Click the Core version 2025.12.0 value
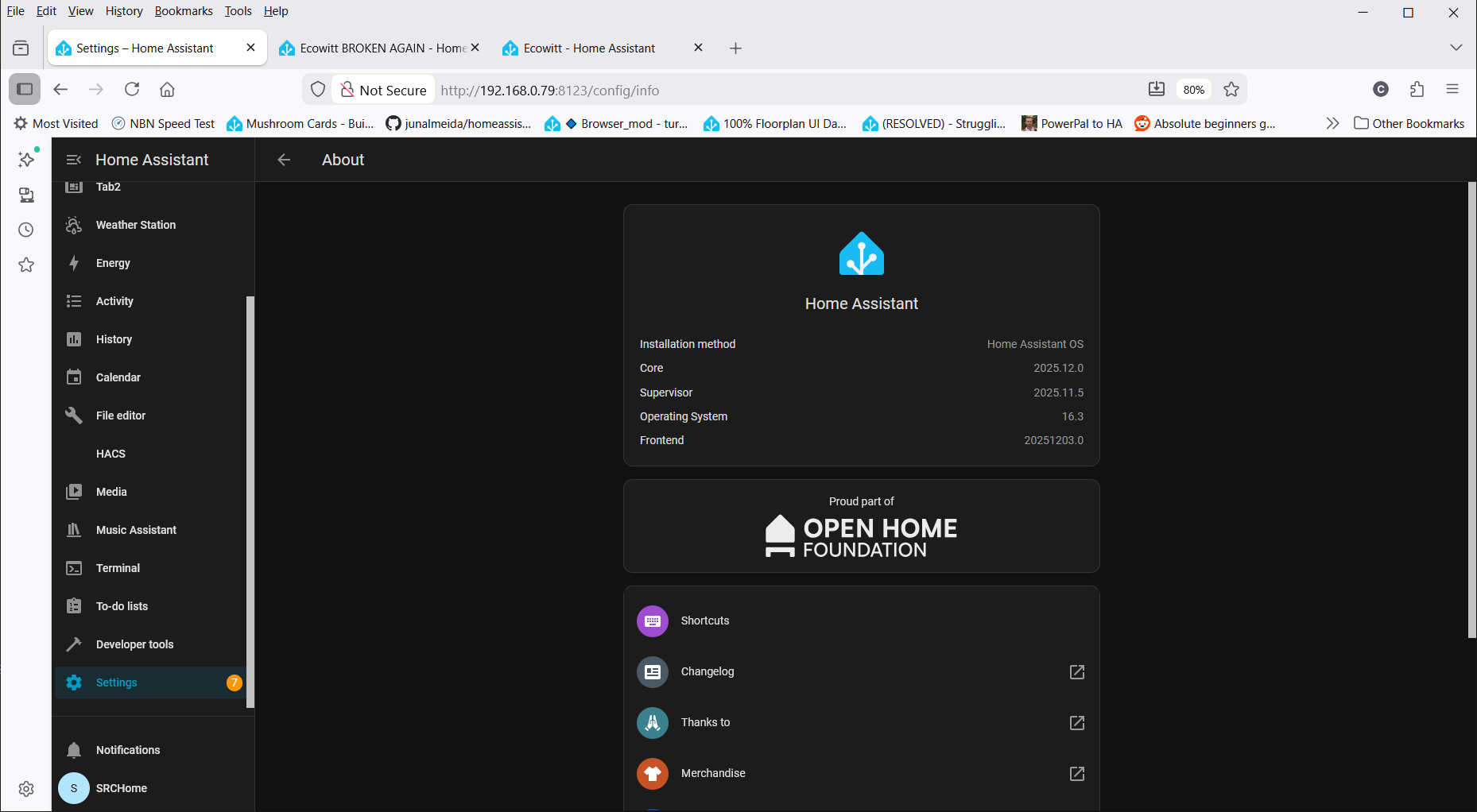 coord(1058,368)
